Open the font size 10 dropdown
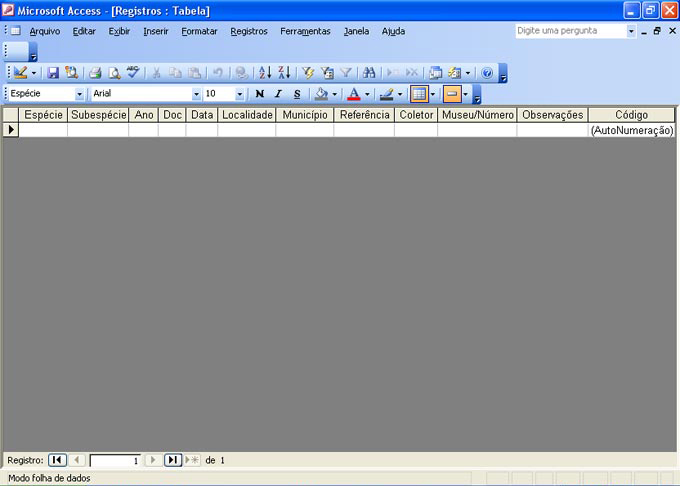The height and width of the screenshot is (486, 680). point(239,94)
